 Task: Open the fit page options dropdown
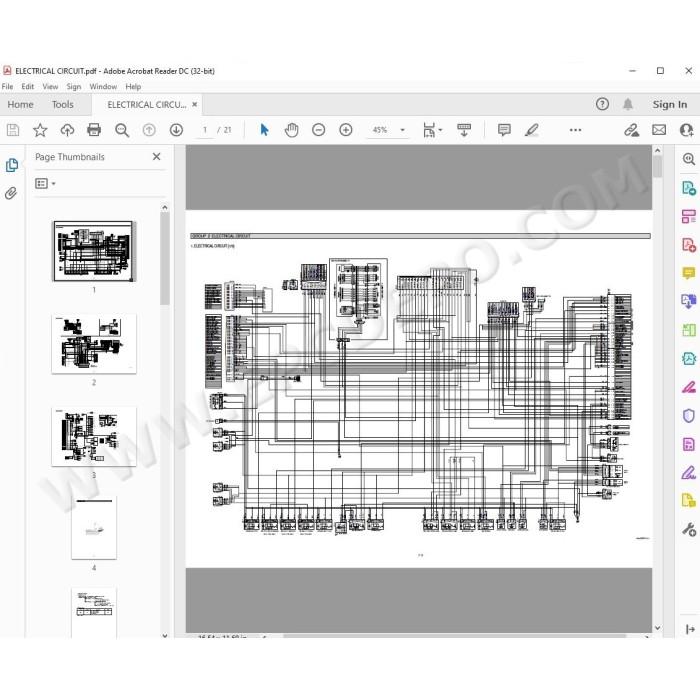pos(432,130)
